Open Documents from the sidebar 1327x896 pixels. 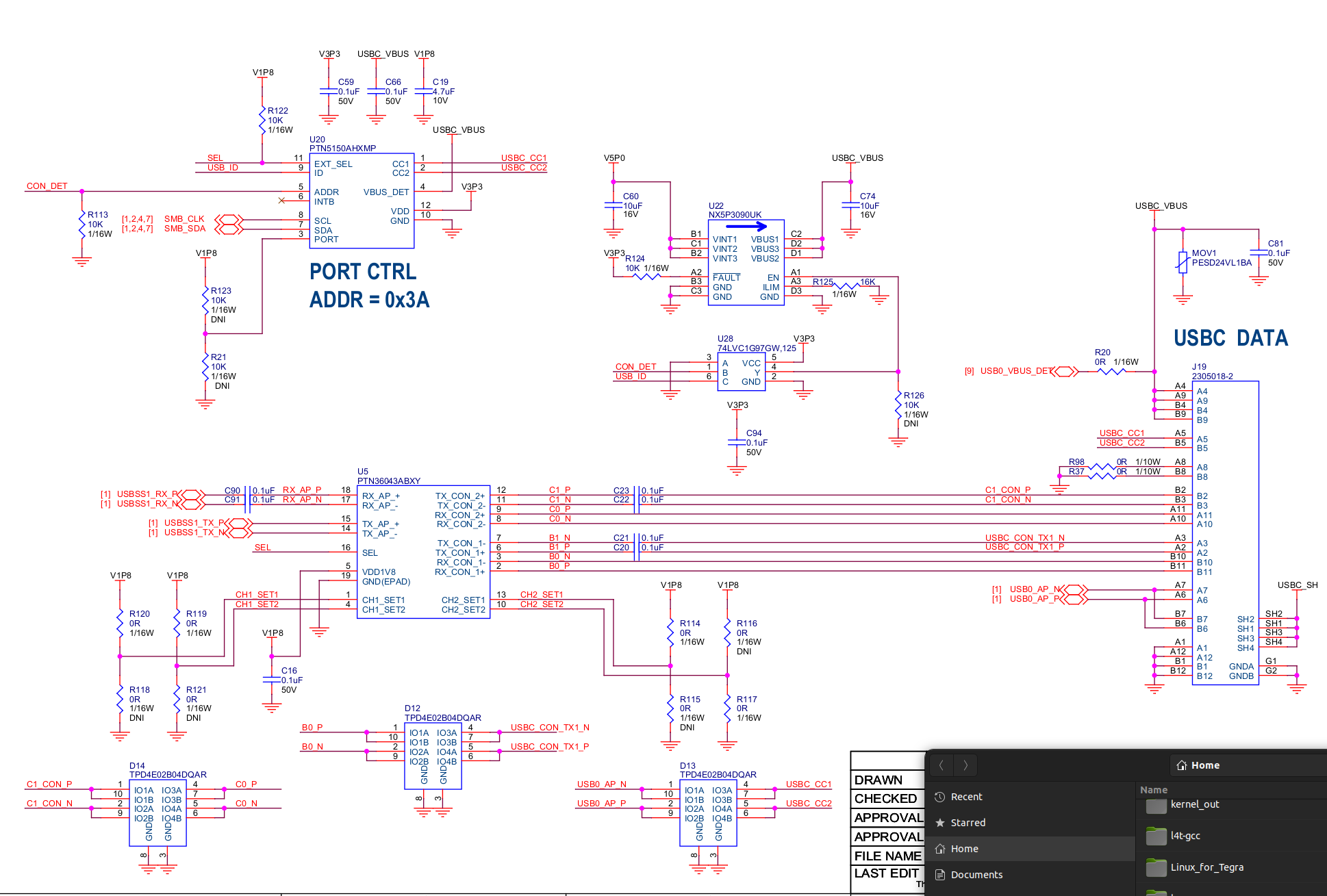coord(976,875)
